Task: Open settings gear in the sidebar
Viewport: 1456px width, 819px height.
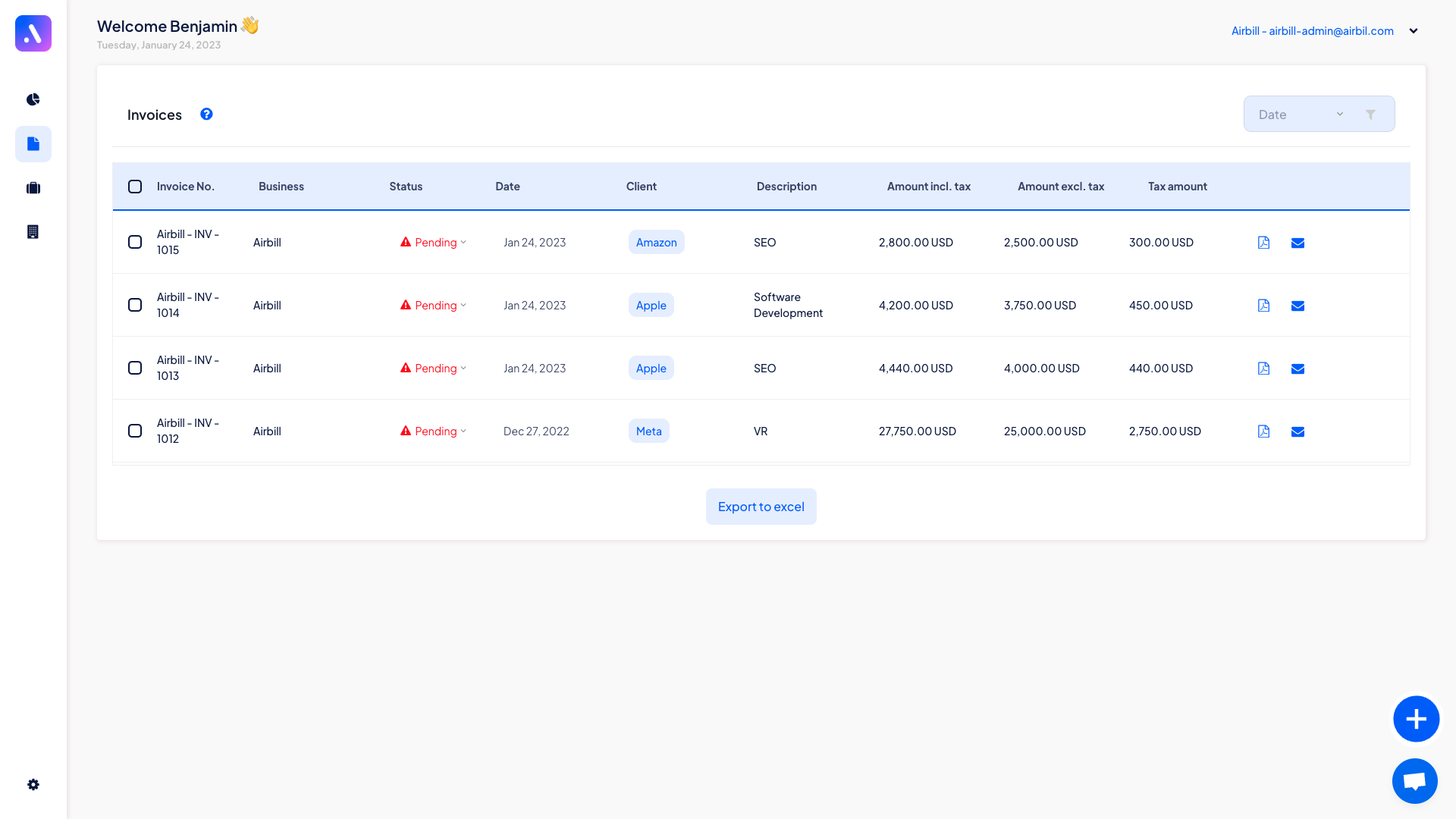Action: pos(33,785)
